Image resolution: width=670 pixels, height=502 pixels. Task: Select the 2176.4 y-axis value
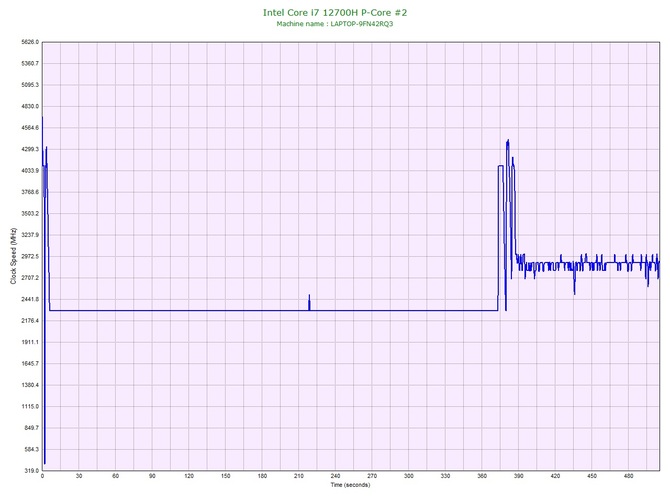[x=30, y=321]
